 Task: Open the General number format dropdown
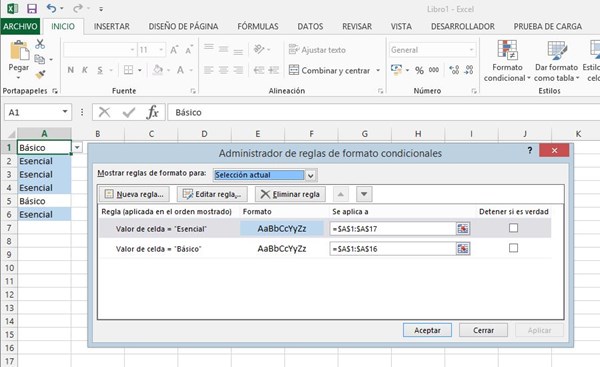coord(471,50)
